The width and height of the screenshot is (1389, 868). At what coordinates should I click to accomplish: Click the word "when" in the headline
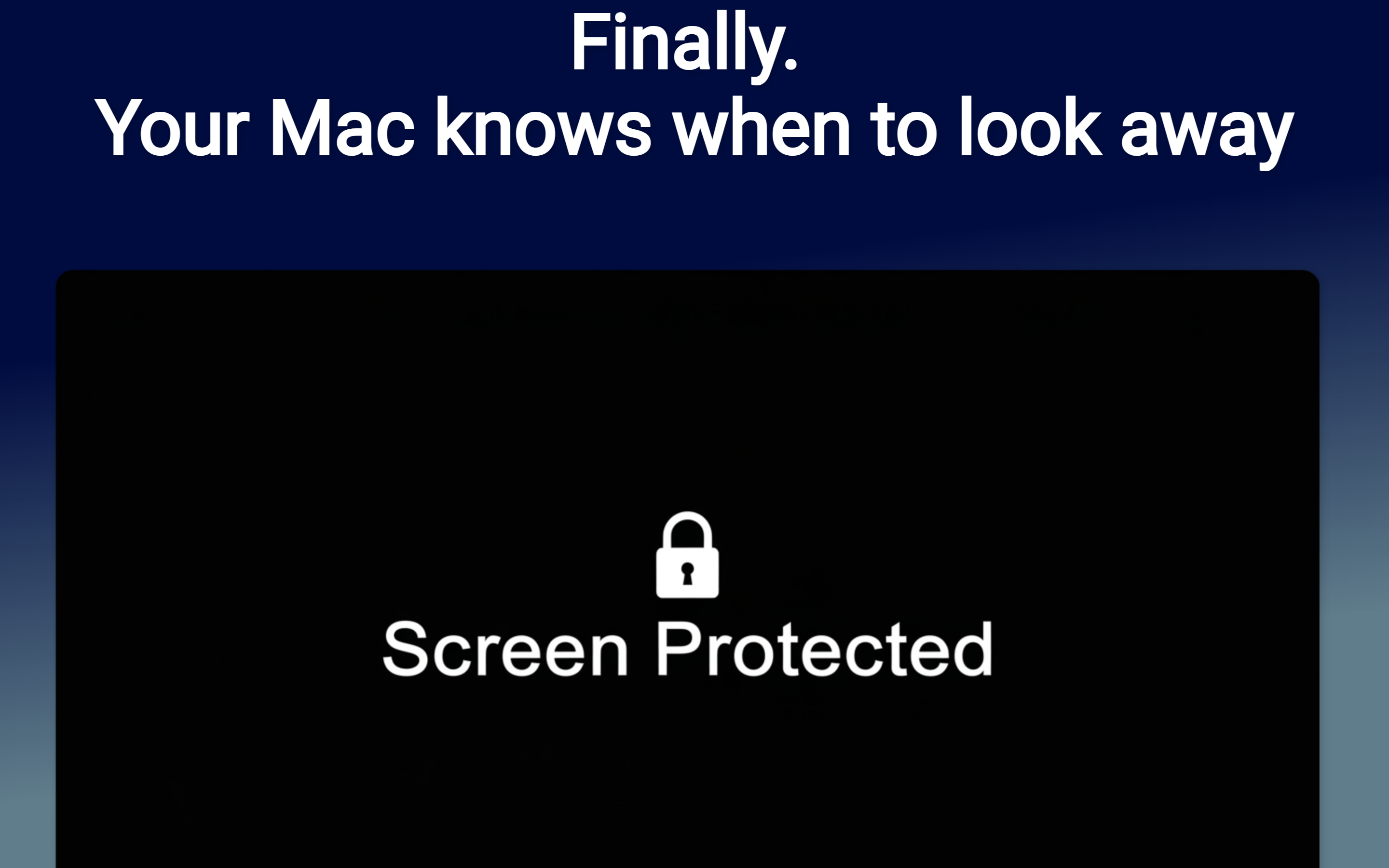coord(761,126)
